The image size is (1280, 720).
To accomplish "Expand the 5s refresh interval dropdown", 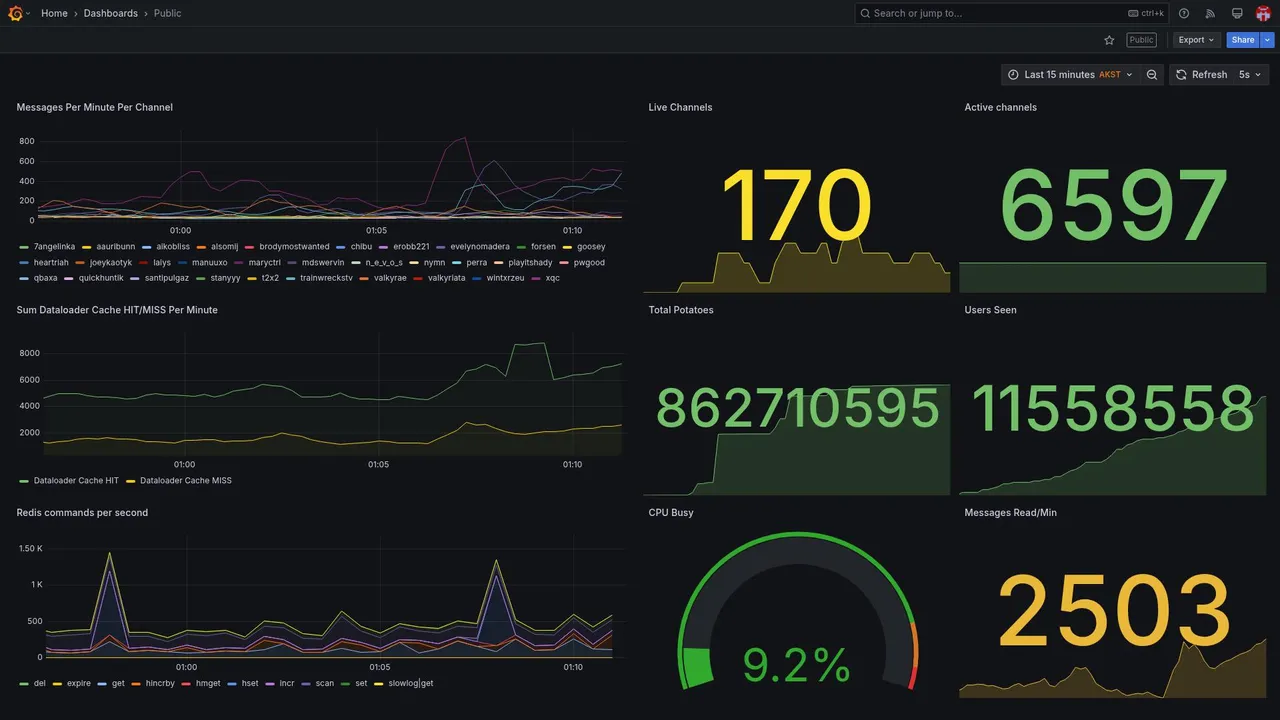I will [x=1250, y=75].
